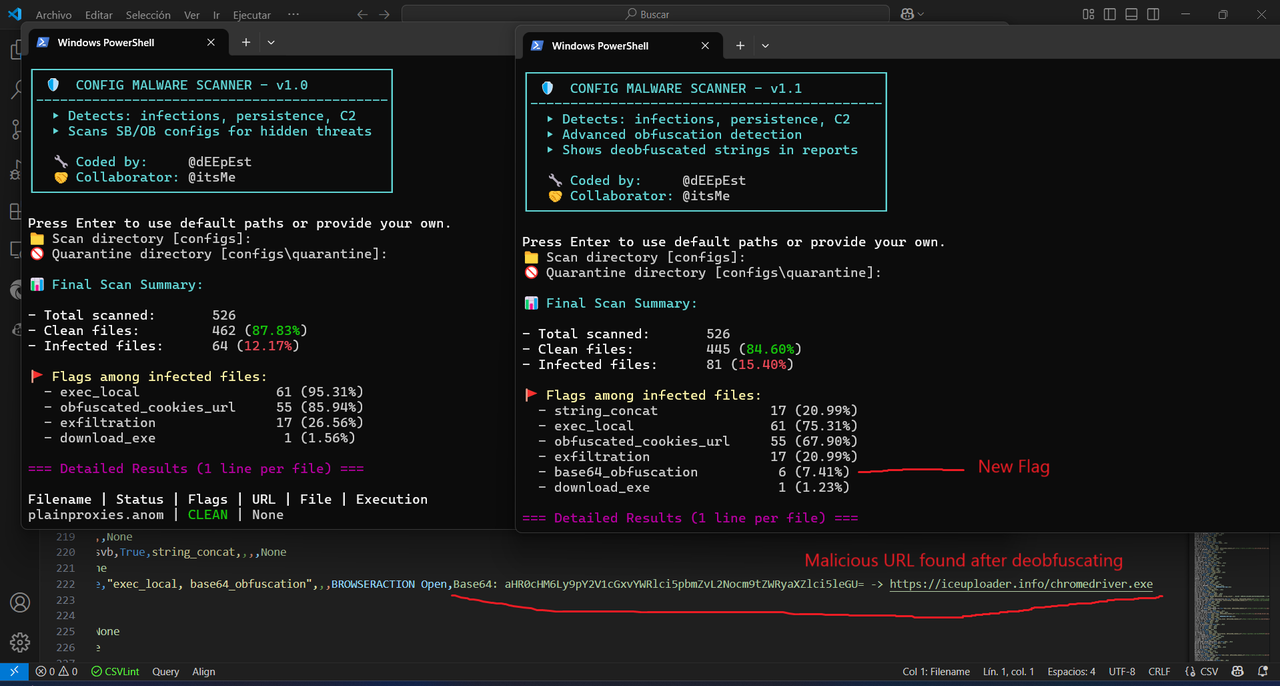The width and height of the screenshot is (1280, 686).
Task: Change line endings via CRLF item
Action: [x=1159, y=672]
